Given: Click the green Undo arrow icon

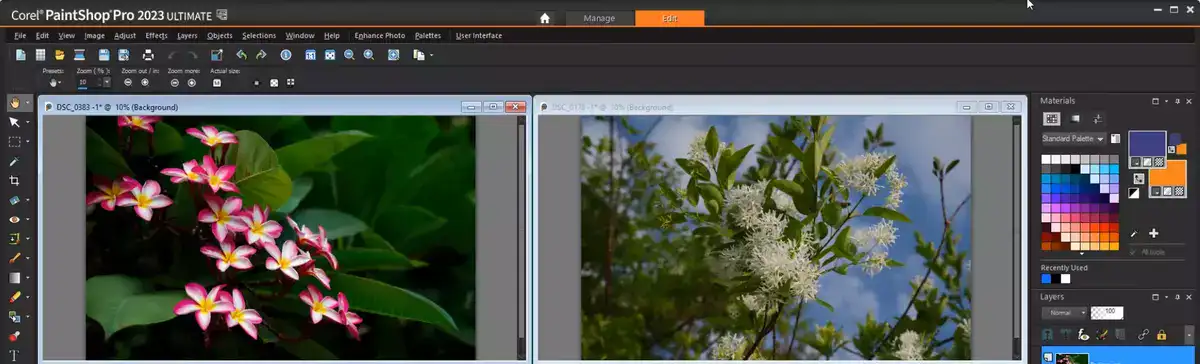Looking at the screenshot, I should click(x=241, y=55).
